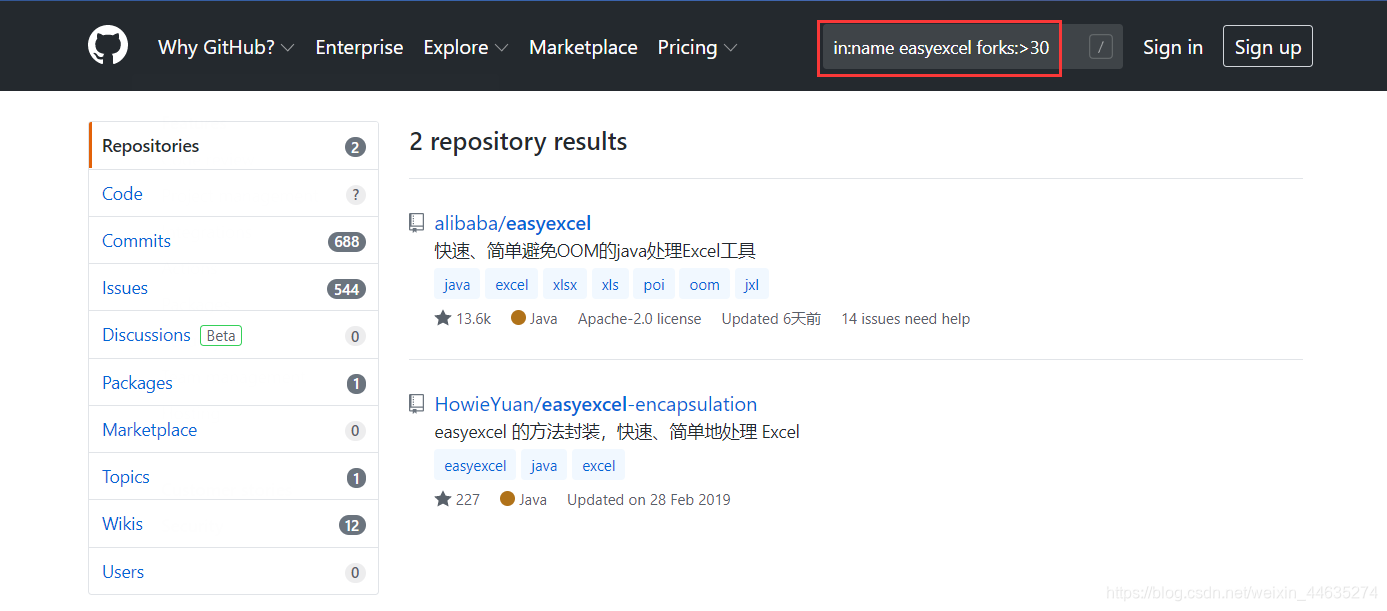Viewport: 1387px width, 611px height.
Task: Click Java language label under alibaba/easyexcel
Action: [x=534, y=318]
